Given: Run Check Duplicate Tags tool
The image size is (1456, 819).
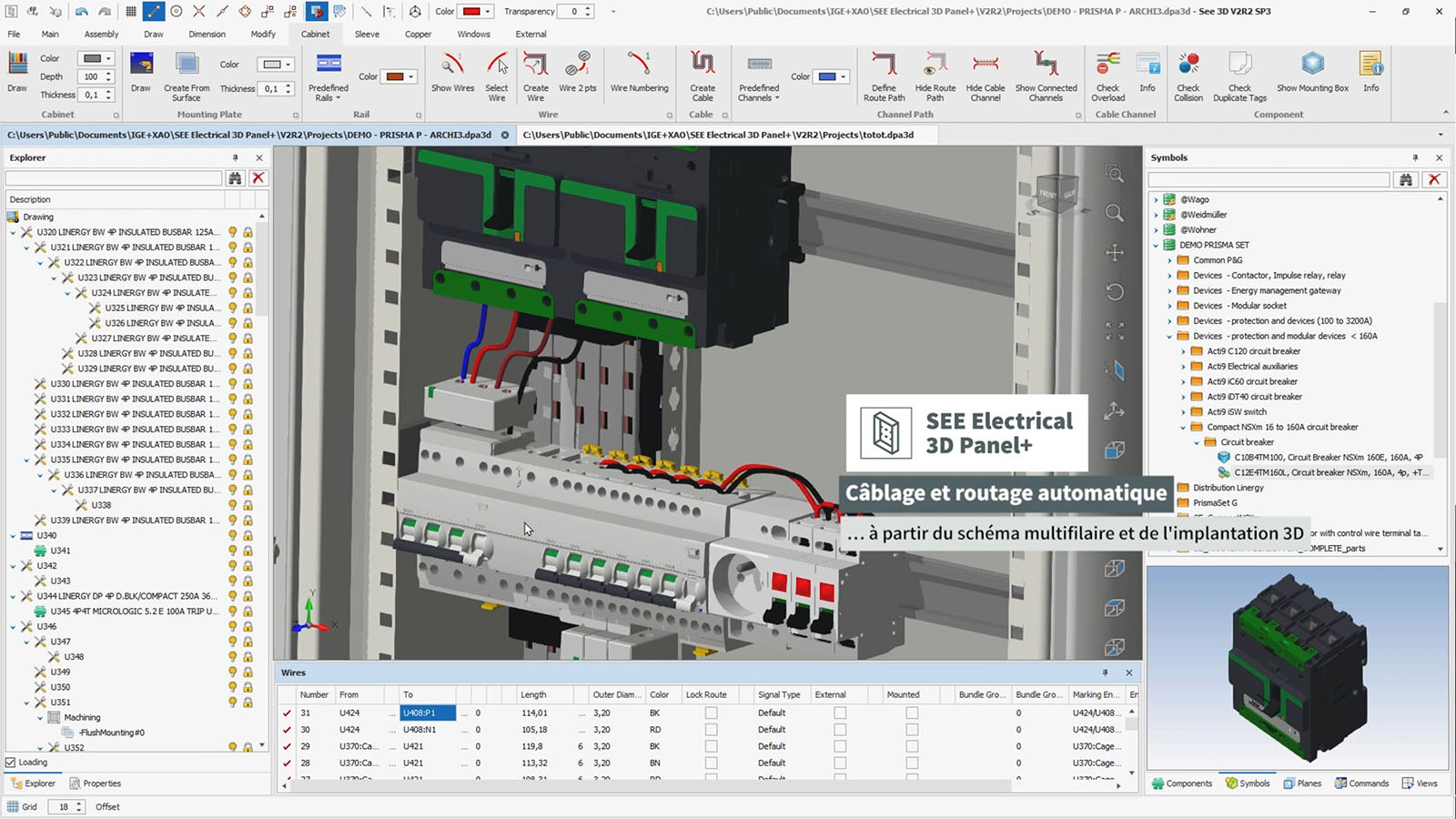Looking at the screenshot, I should tap(1239, 76).
